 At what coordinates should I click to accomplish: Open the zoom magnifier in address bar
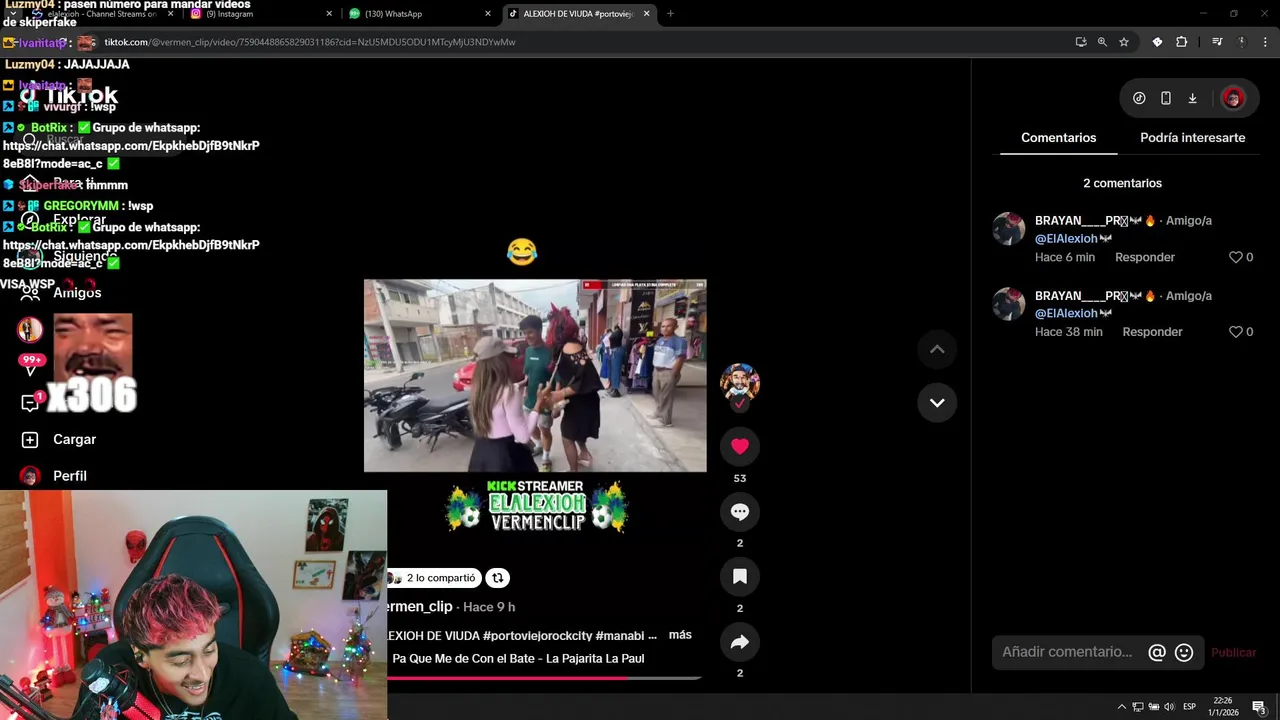1102,42
